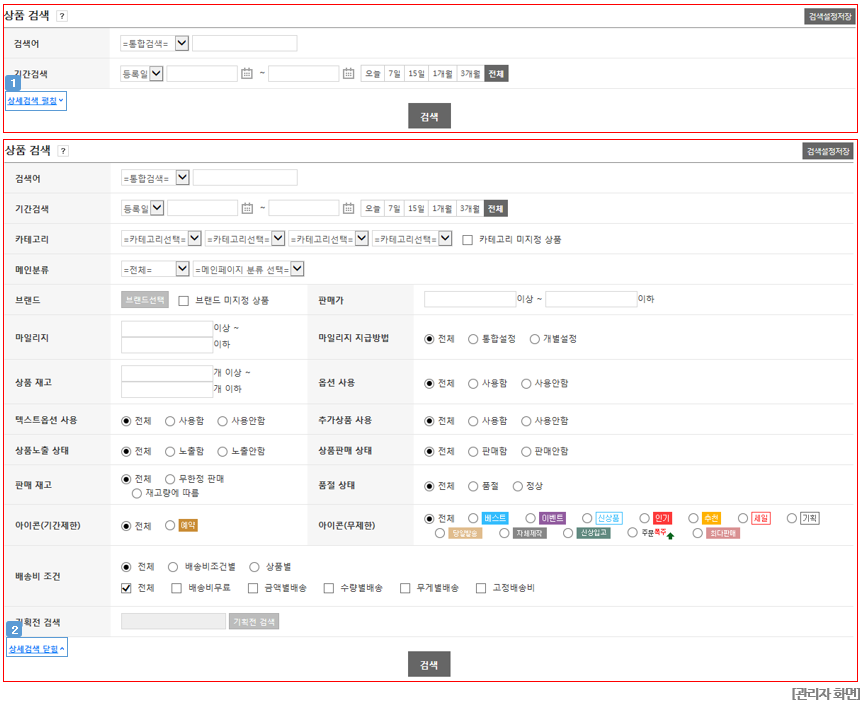This screenshot has width=860, height=704.
Task: Click the ? help icon in lower panel
Action: click(x=63, y=151)
